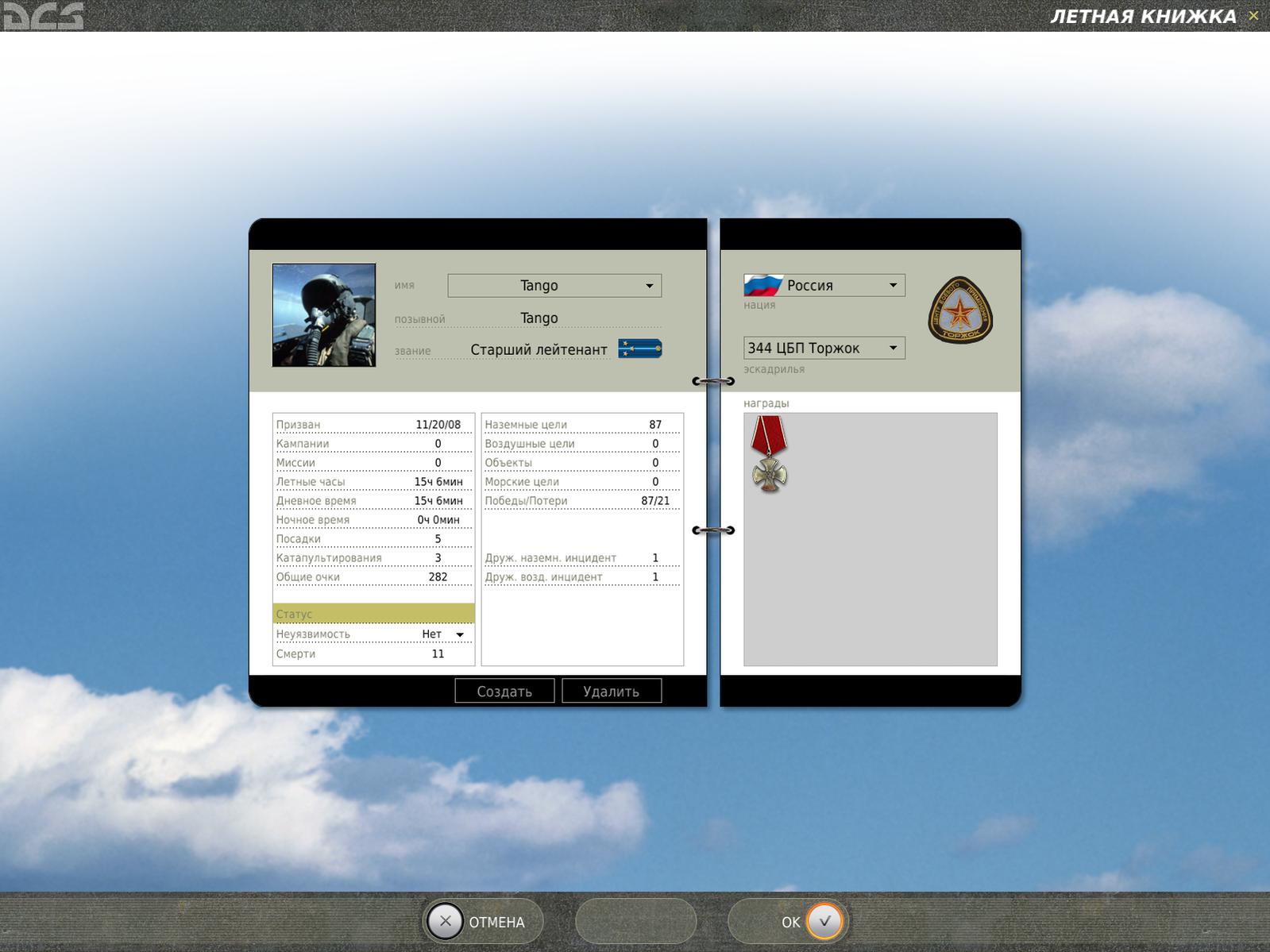1270x952 pixels.
Task: Click the Russian flag icon
Action: 763,284
